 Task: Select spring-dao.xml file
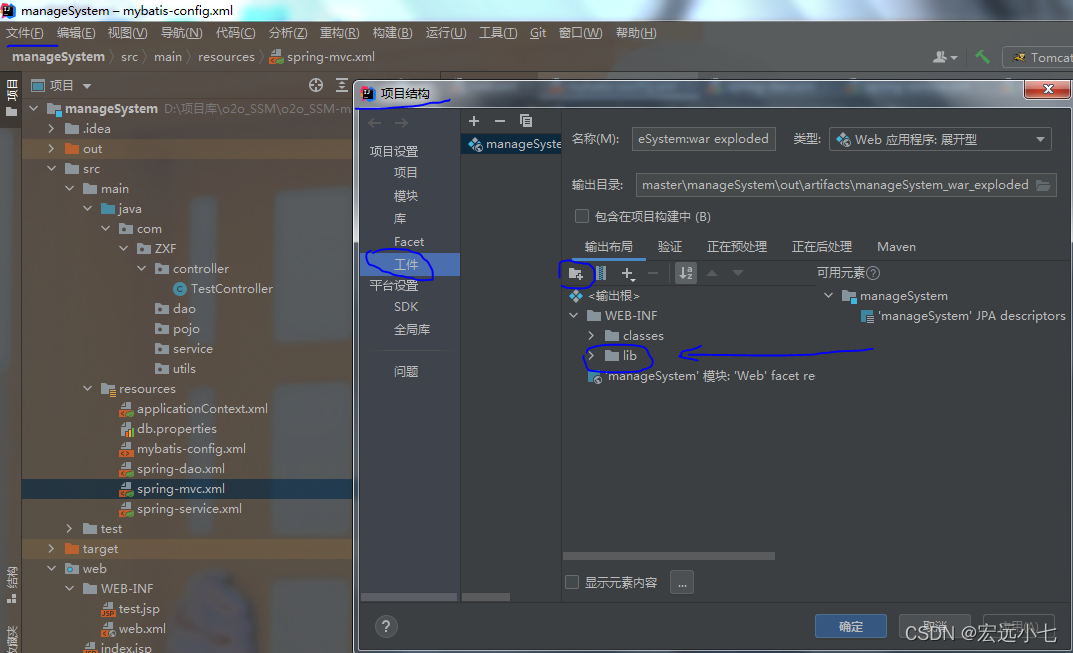[x=172, y=469]
